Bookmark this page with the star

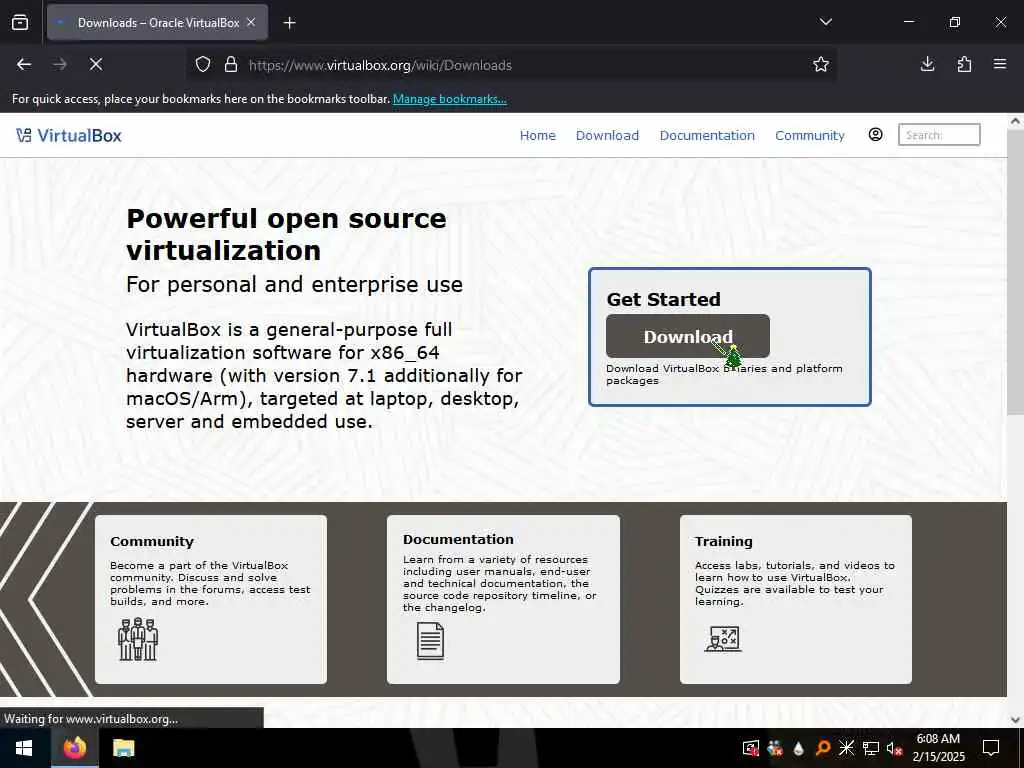pos(821,64)
